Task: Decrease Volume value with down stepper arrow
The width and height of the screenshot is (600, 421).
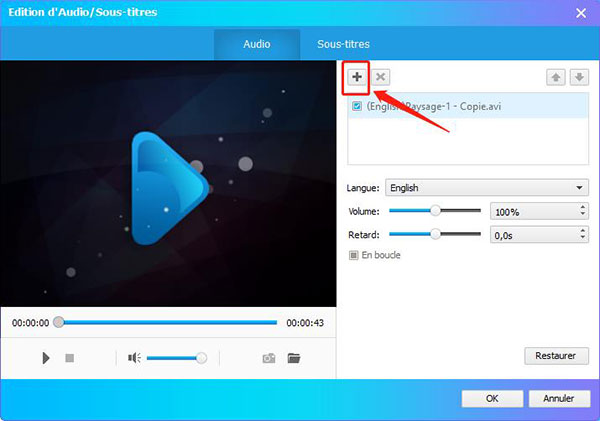Action: coord(583,214)
